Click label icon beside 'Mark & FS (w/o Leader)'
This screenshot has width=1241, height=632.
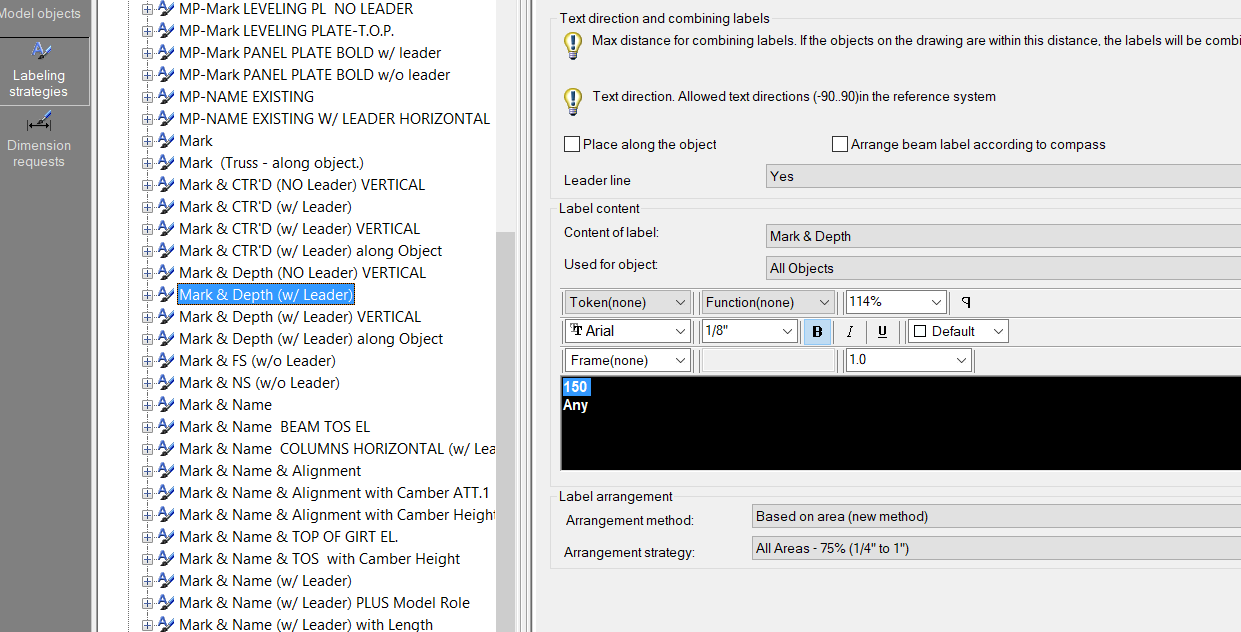click(x=166, y=361)
